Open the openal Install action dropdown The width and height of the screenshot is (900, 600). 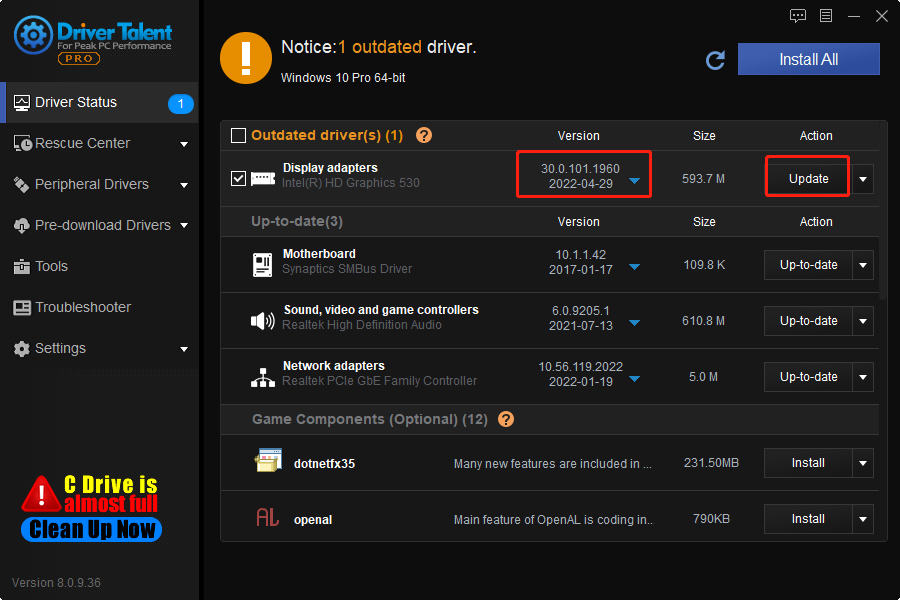tap(863, 519)
